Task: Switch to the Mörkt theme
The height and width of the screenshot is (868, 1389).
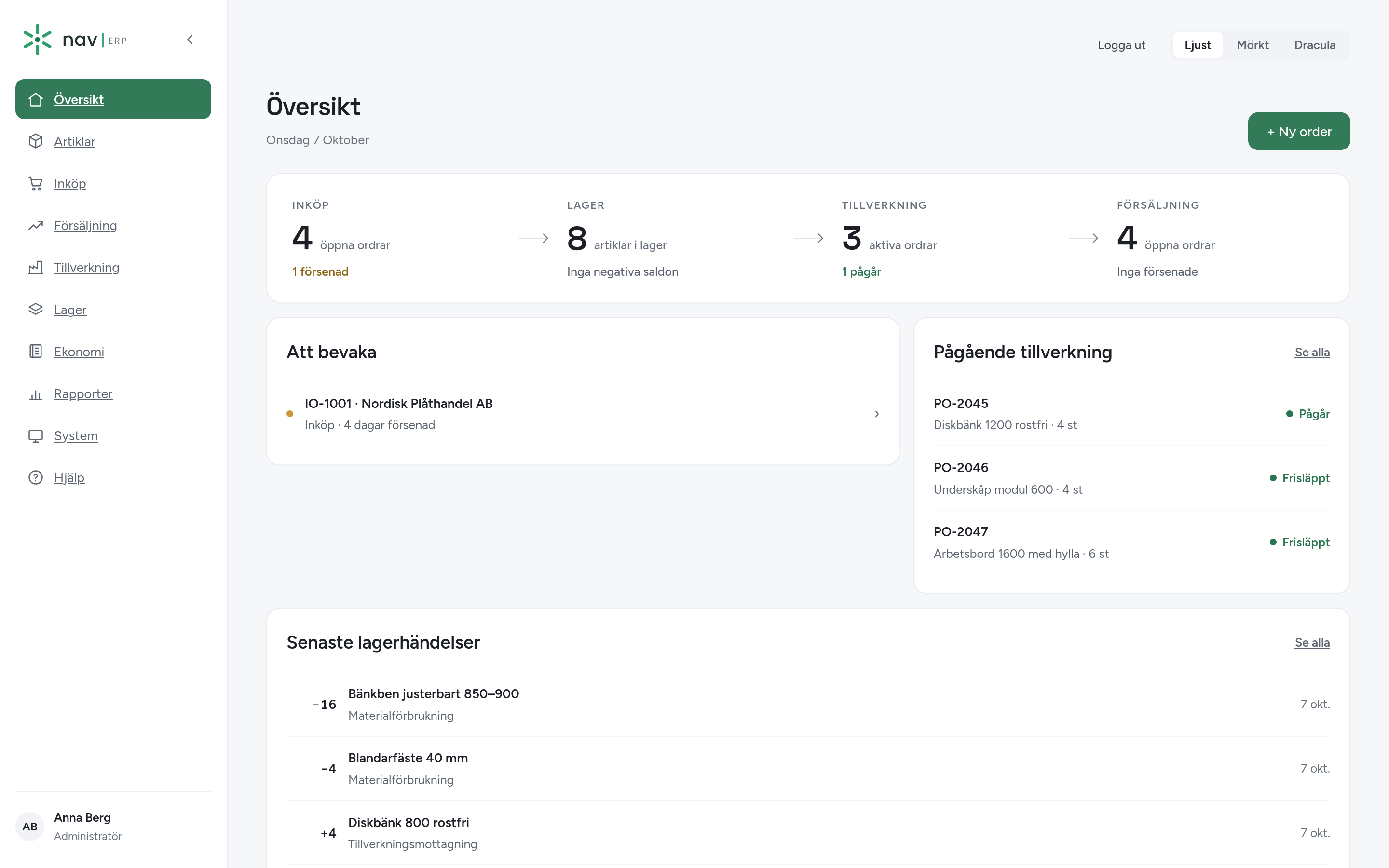Action: point(1253,45)
